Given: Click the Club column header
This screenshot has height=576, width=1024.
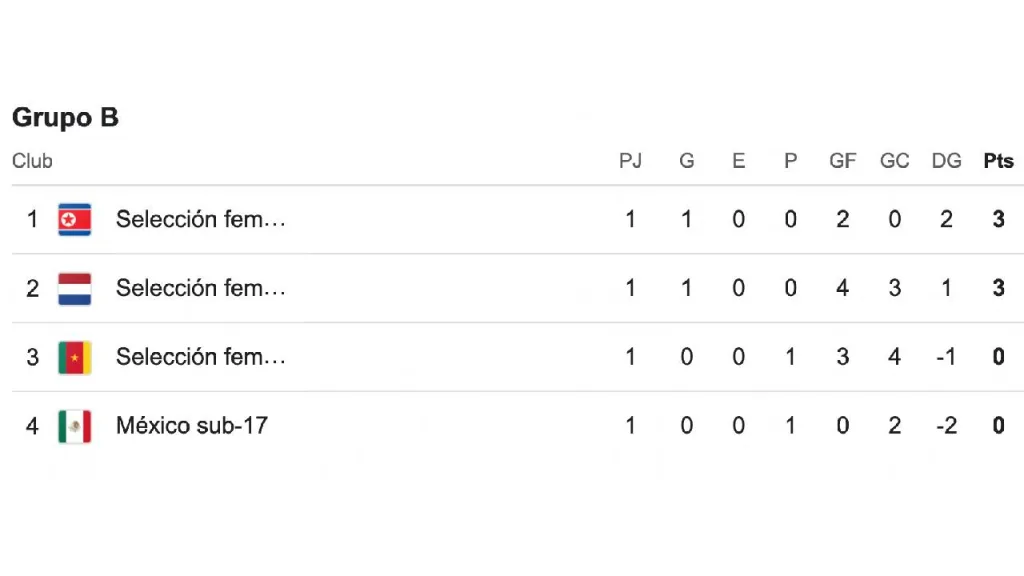Looking at the screenshot, I should pos(32,161).
